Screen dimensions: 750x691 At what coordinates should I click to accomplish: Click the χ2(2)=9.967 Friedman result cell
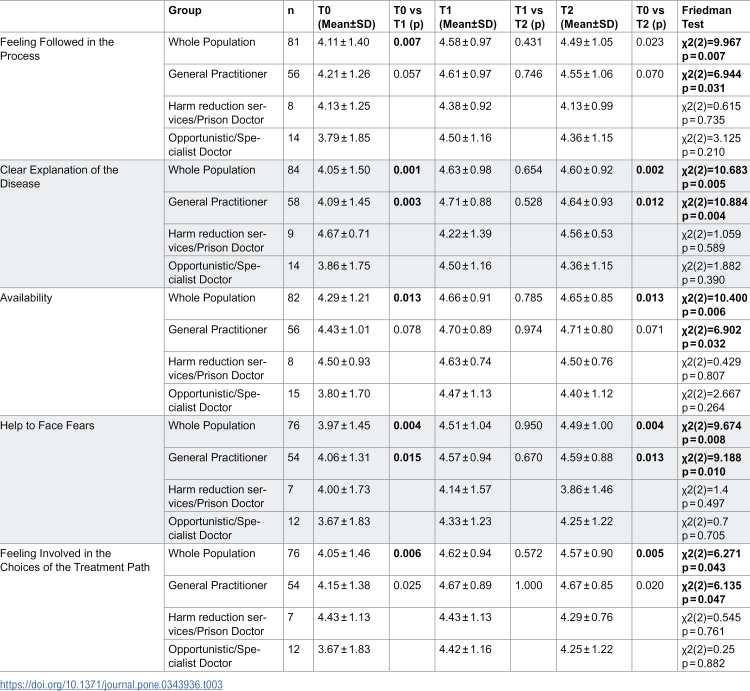click(x=711, y=49)
